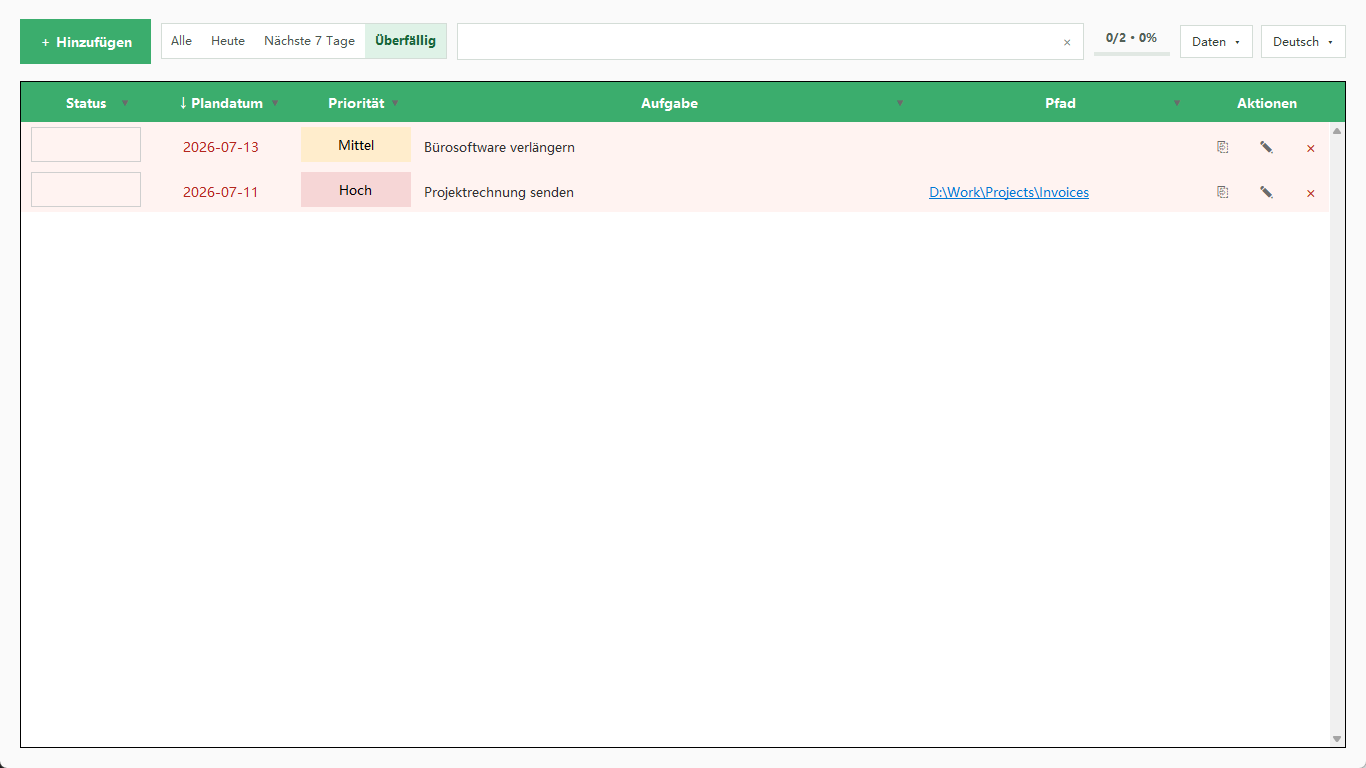1366x768 pixels.
Task: Click the scrollbar down arrow
Action: tap(1337, 739)
